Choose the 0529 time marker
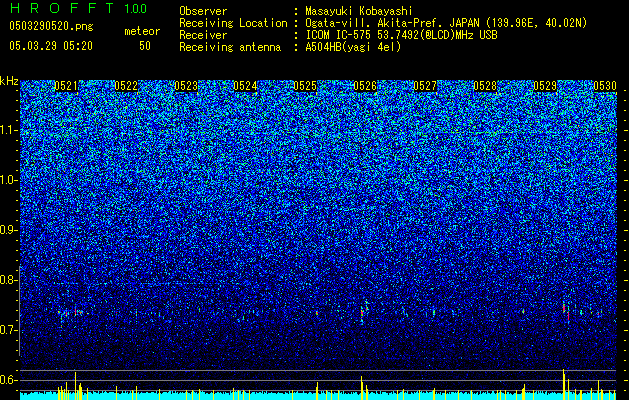The width and height of the screenshot is (629, 400). (545, 86)
